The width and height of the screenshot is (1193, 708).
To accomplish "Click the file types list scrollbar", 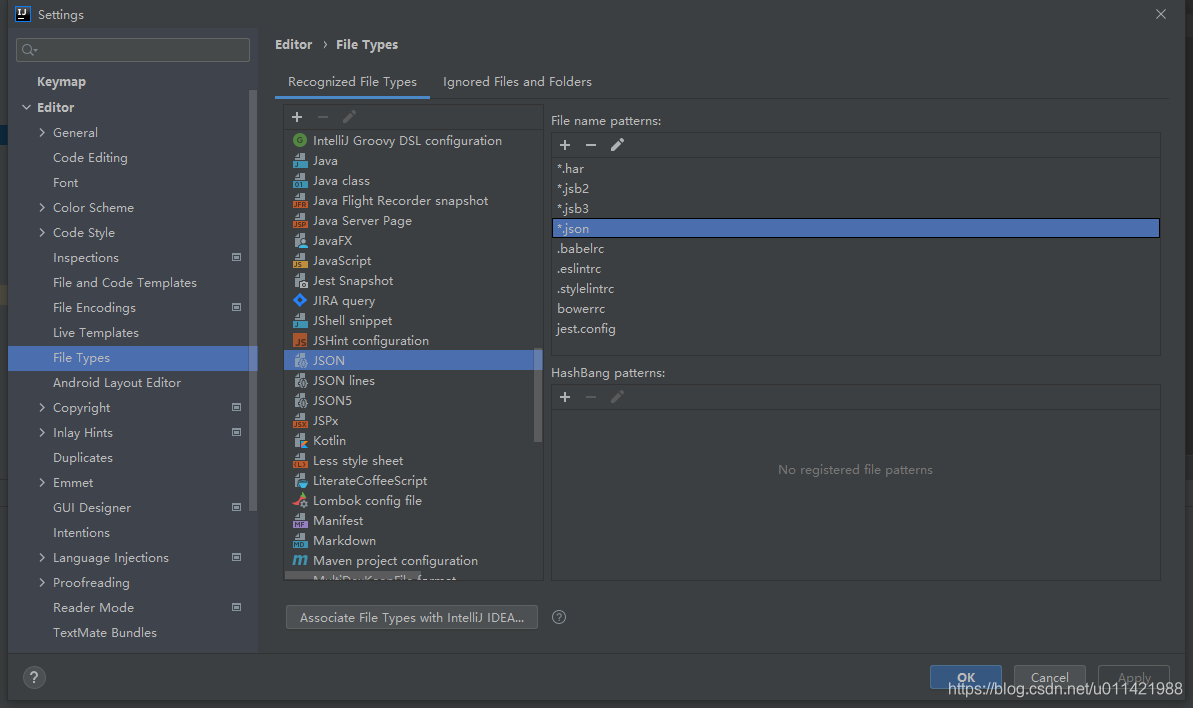I will 538,395.
